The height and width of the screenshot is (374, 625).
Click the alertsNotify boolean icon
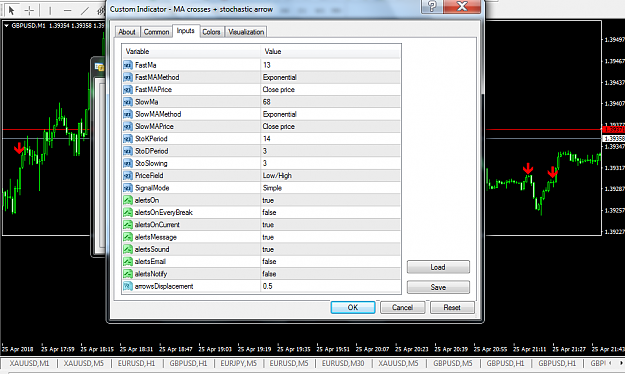128,274
